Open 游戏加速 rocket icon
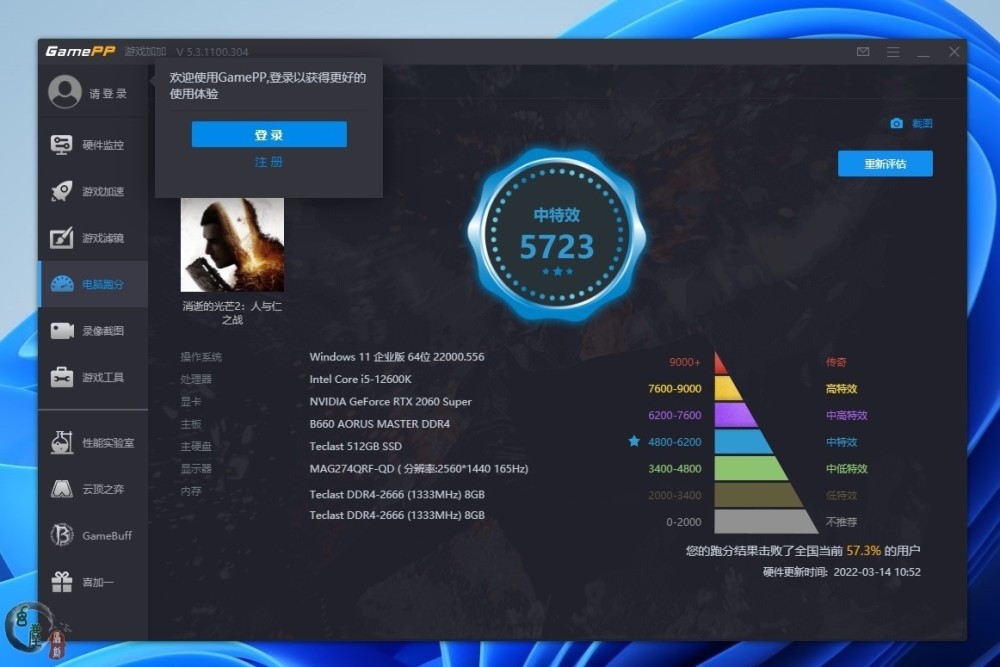Viewport: 1000px width, 667px height. (61, 191)
